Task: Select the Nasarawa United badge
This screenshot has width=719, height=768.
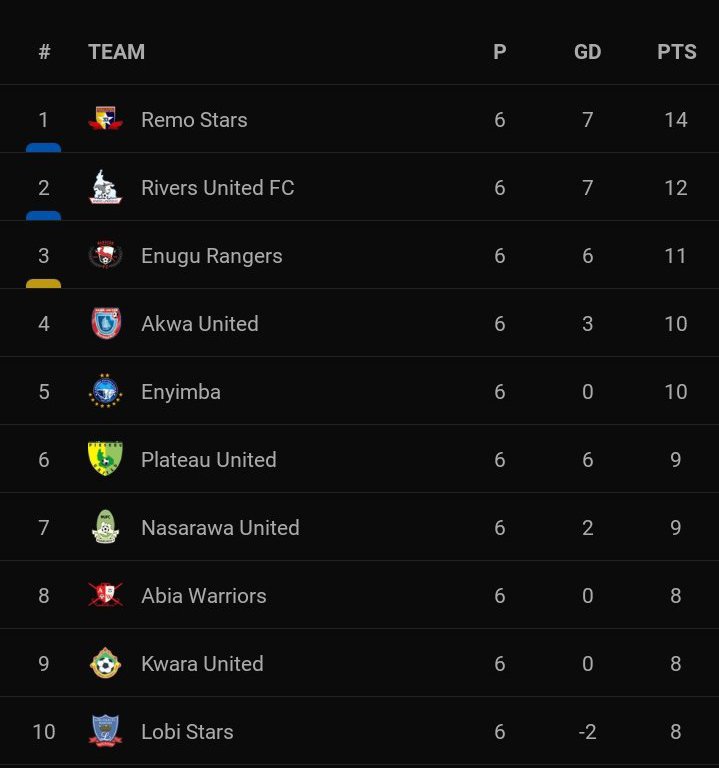Action: [105, 528]
